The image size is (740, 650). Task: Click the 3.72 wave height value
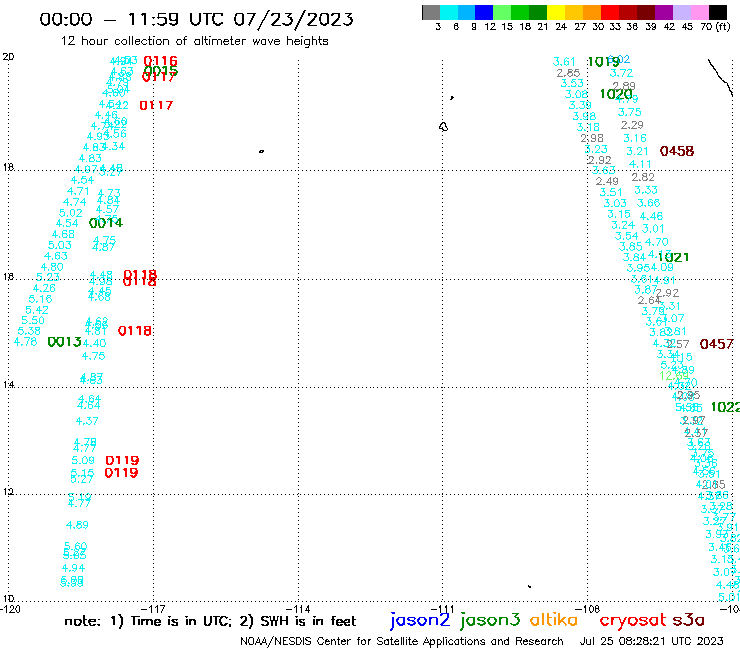621,73
